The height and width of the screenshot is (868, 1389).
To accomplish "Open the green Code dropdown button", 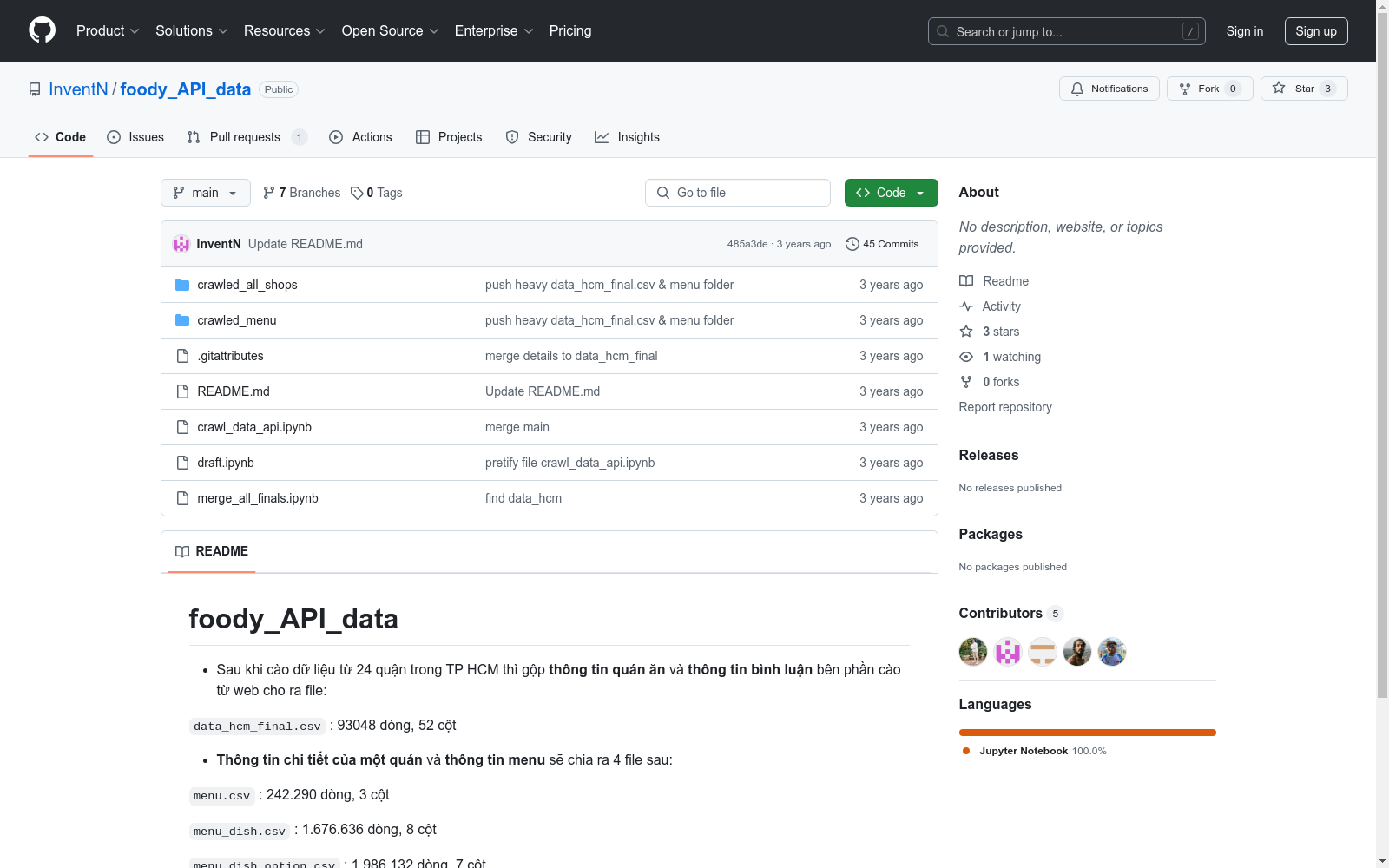I will point(891,193).
